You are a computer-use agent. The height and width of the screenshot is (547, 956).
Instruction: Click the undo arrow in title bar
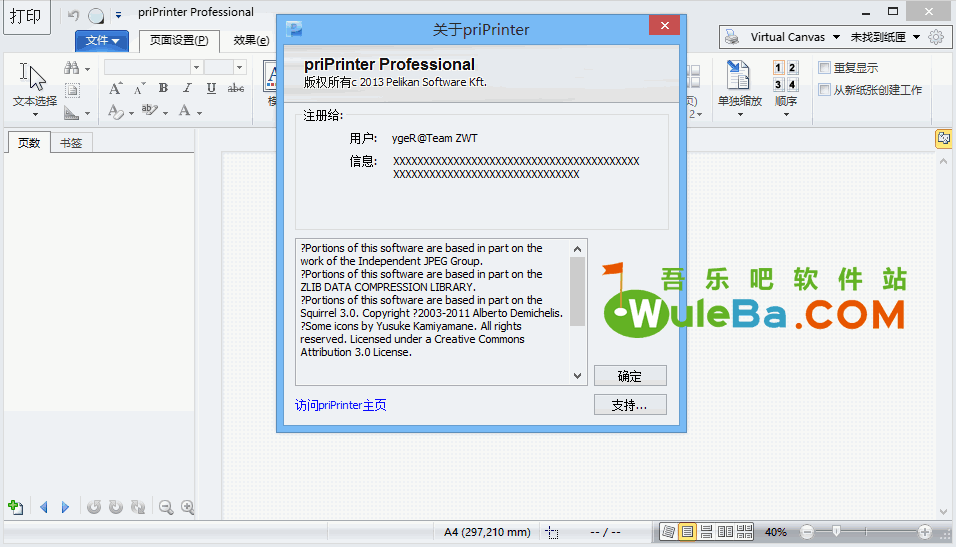(74, 15)
